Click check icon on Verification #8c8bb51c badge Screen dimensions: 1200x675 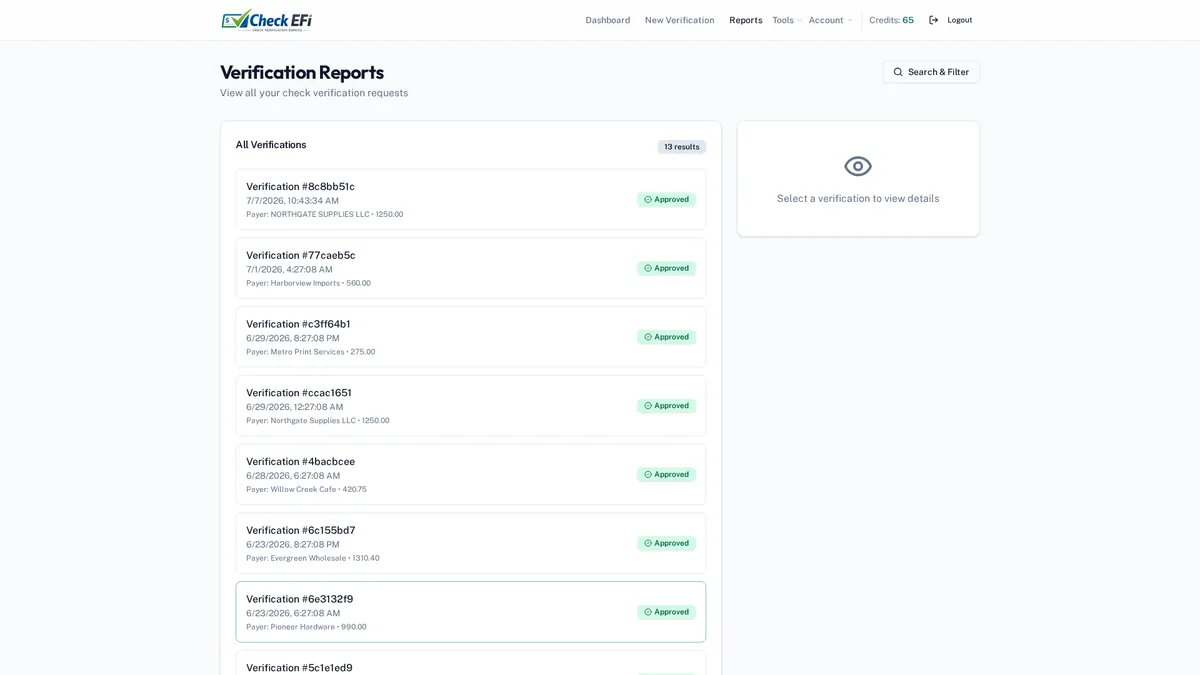648,200
